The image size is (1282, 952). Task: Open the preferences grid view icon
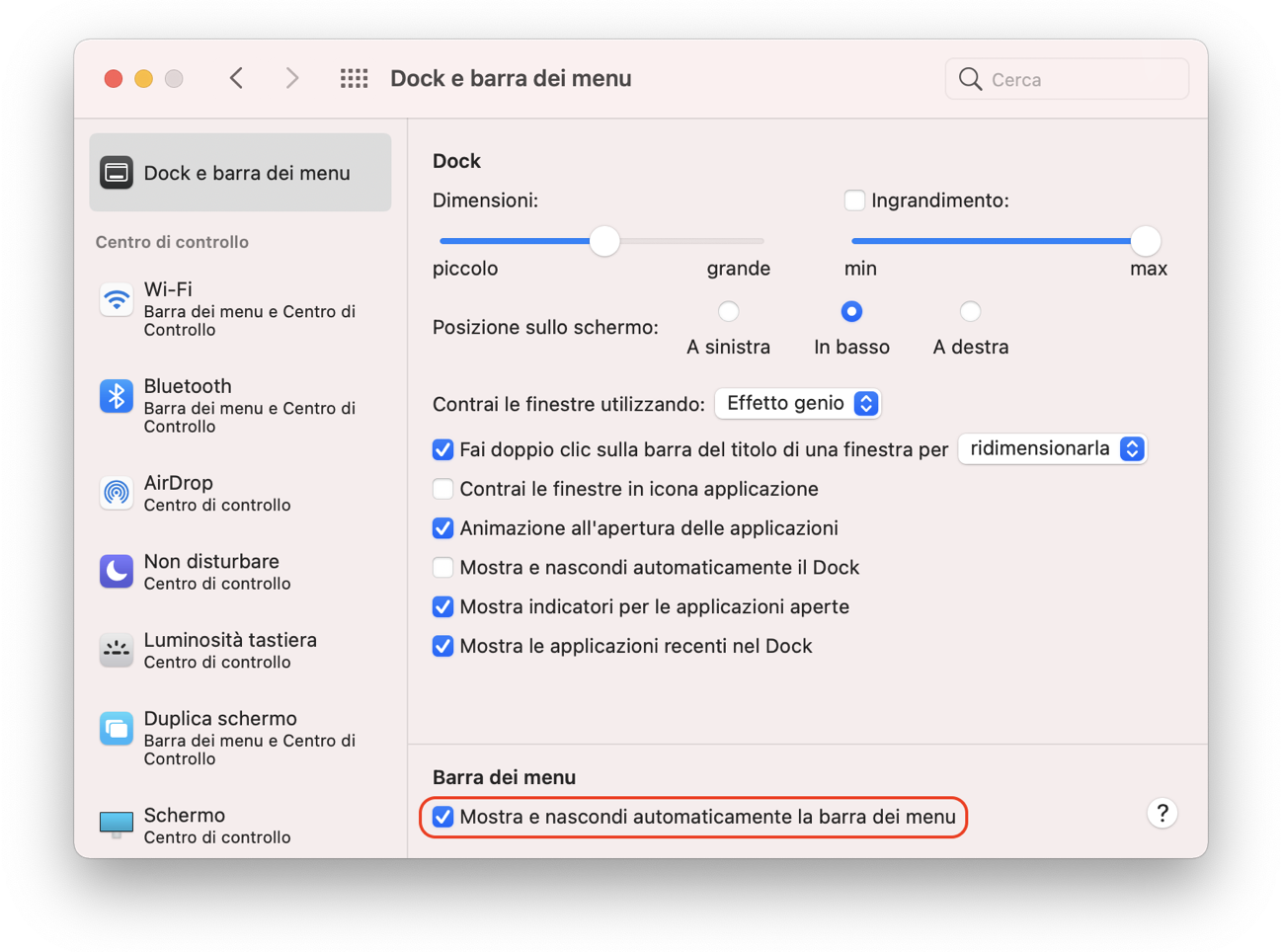tap(354, 78)
